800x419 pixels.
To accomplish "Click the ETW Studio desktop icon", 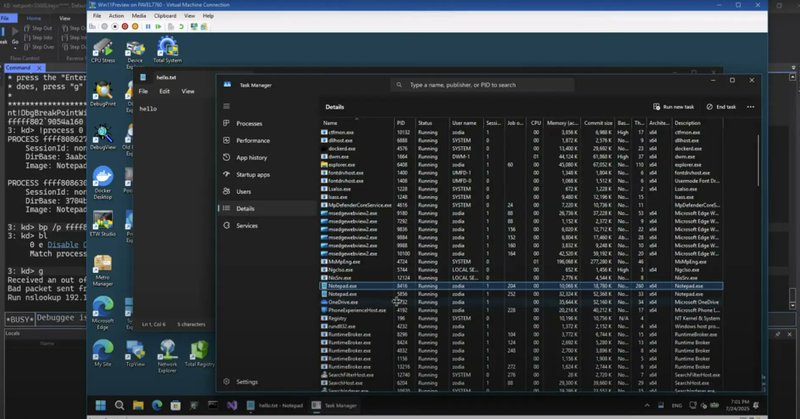I will (103, 224).
